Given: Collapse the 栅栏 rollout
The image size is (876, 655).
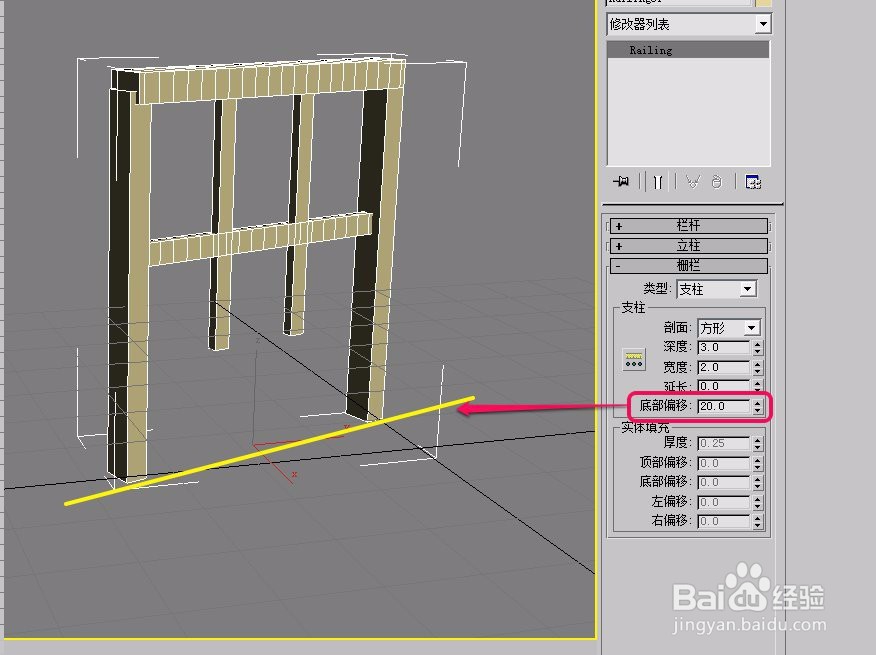Looking at the screenshot, I should (689, 265).
